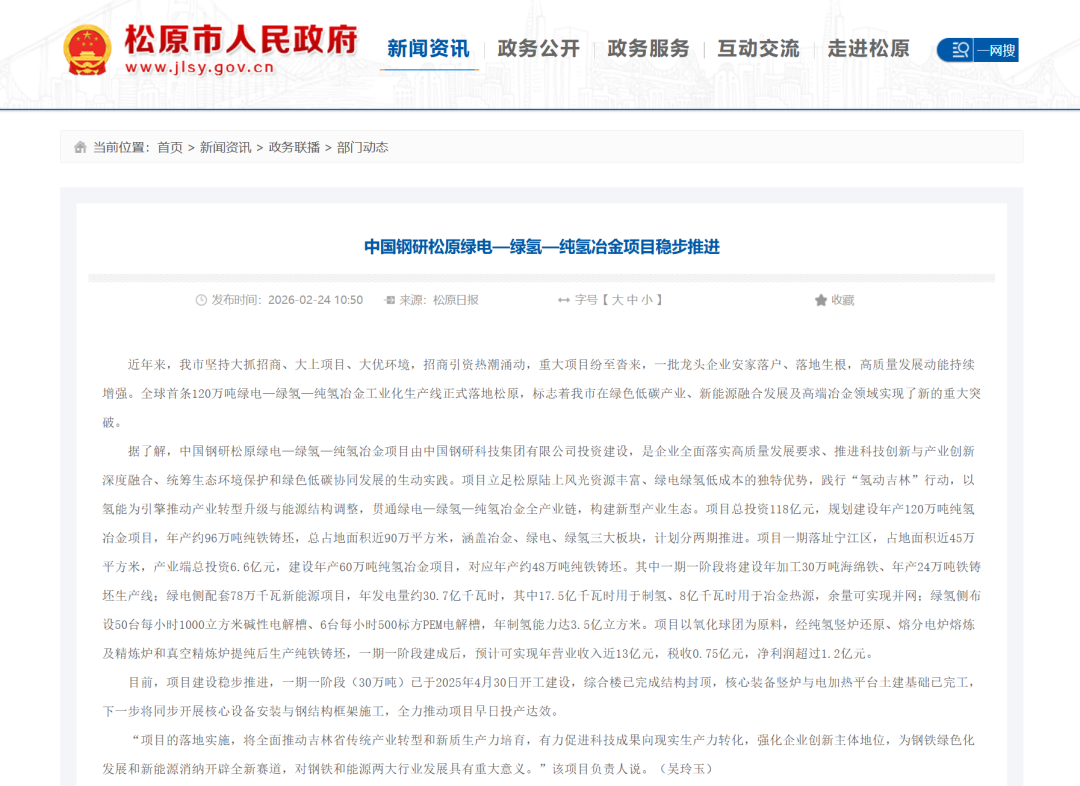Click the arrows icon beside 字号

point(563,299)
